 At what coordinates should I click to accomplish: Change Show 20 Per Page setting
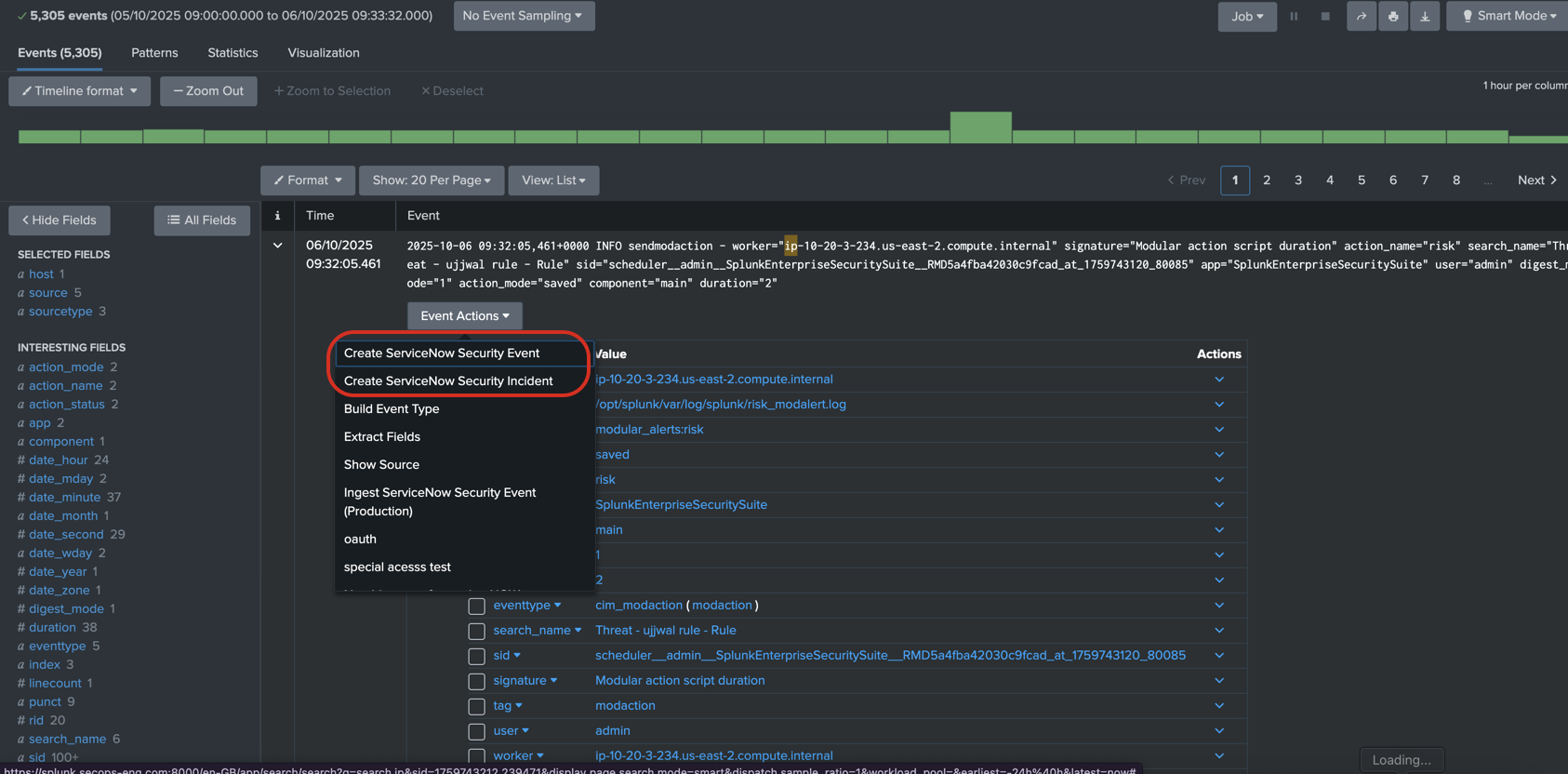(432, 180)
